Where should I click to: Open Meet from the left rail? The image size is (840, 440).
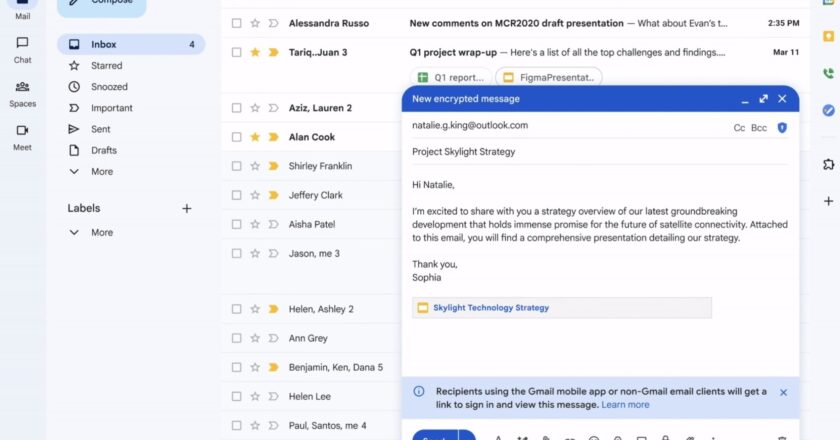click(x=22, y=136)
